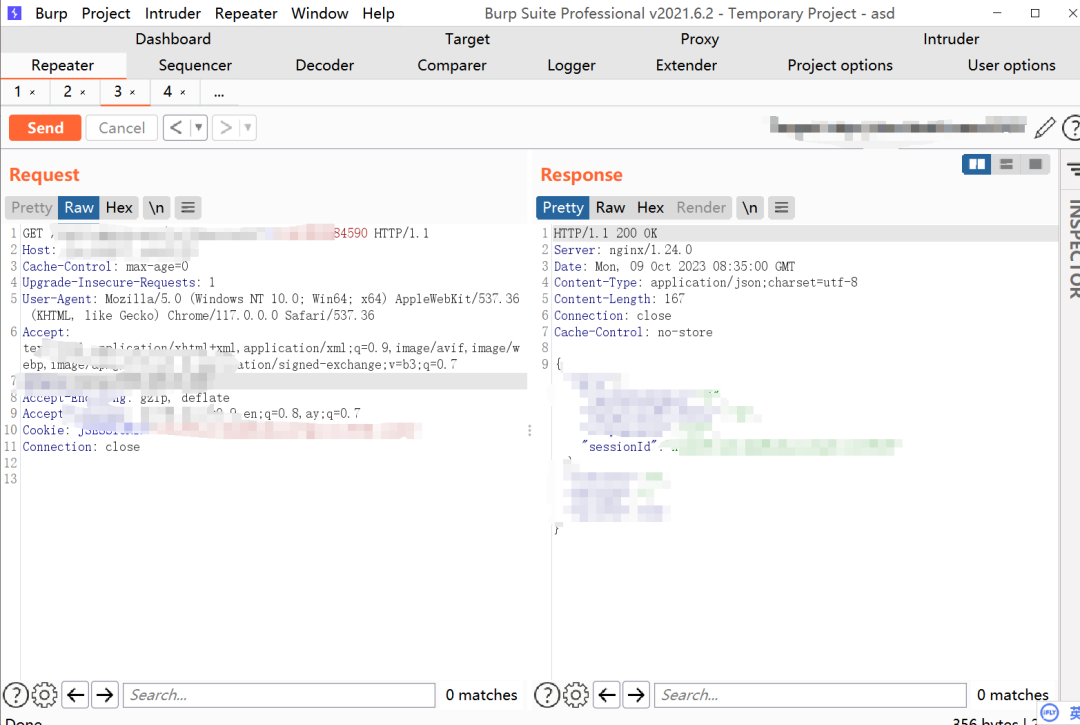Open response search help icon
Viewport: 1080px width, 725px height.
point(547,695)
